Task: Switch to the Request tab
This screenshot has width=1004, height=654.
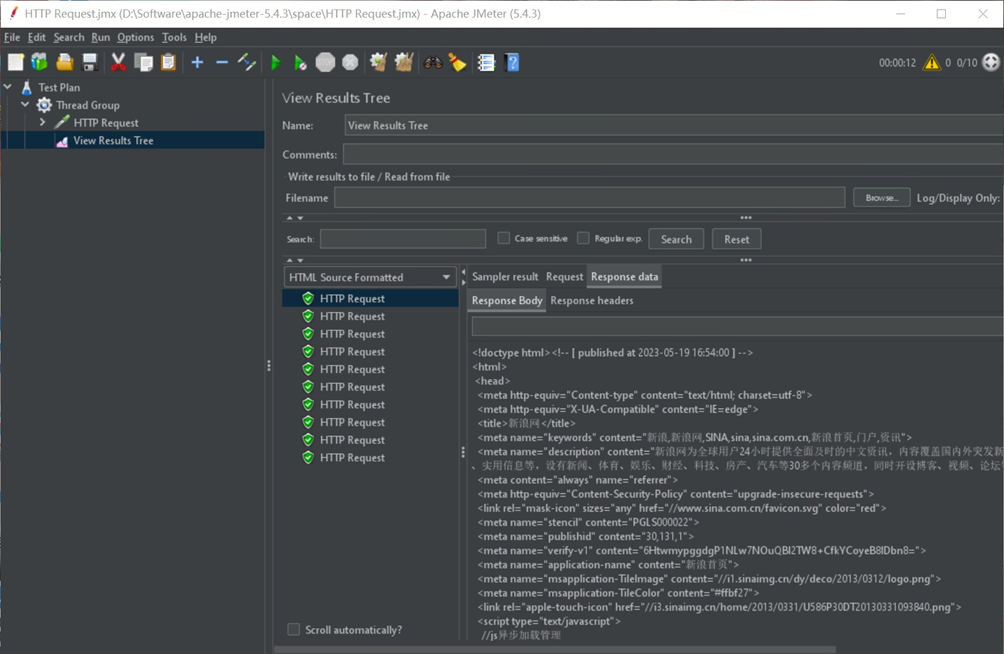Action: [564, 277]
